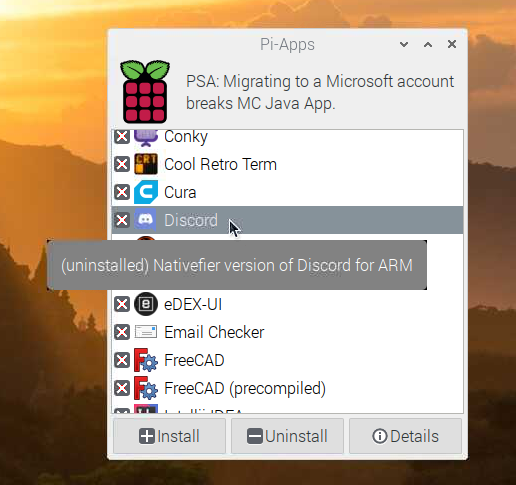Open Details for the selected app
516x485 pixels.
405,436
